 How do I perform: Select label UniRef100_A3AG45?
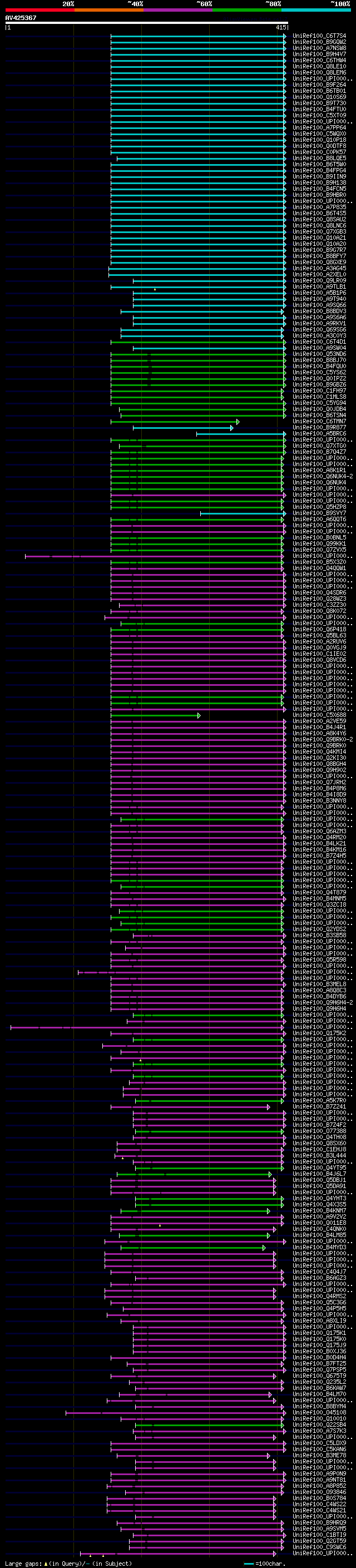coord(319,269)
